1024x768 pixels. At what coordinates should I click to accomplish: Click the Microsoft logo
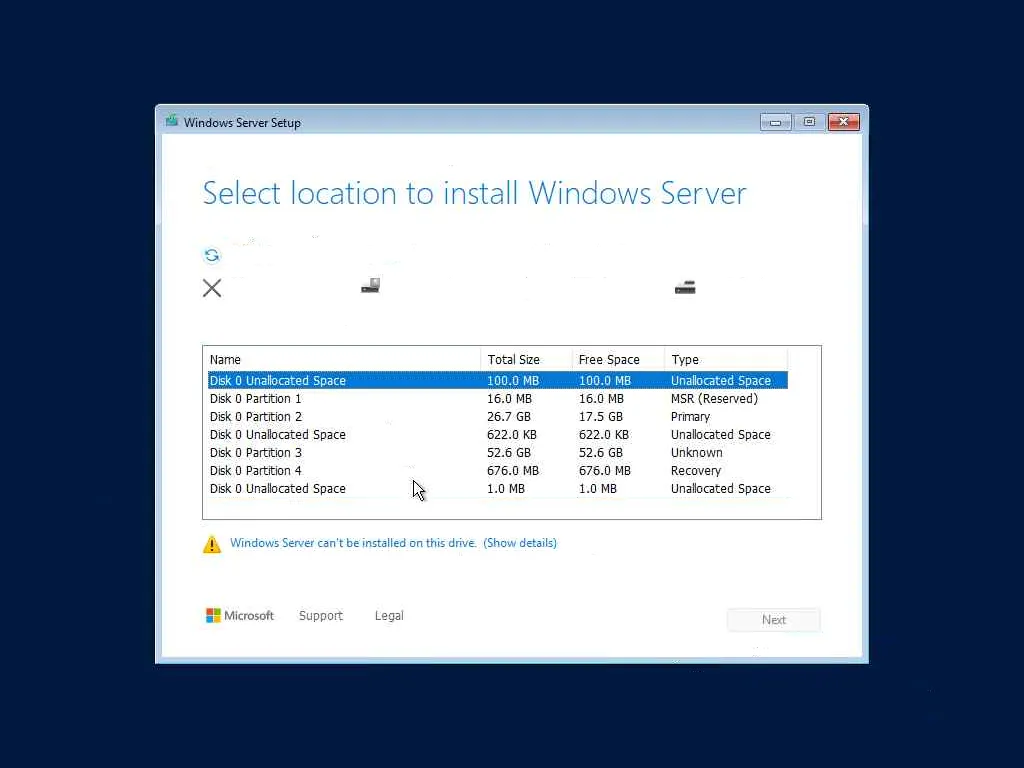pyautogui.click(x=240, y=616)
